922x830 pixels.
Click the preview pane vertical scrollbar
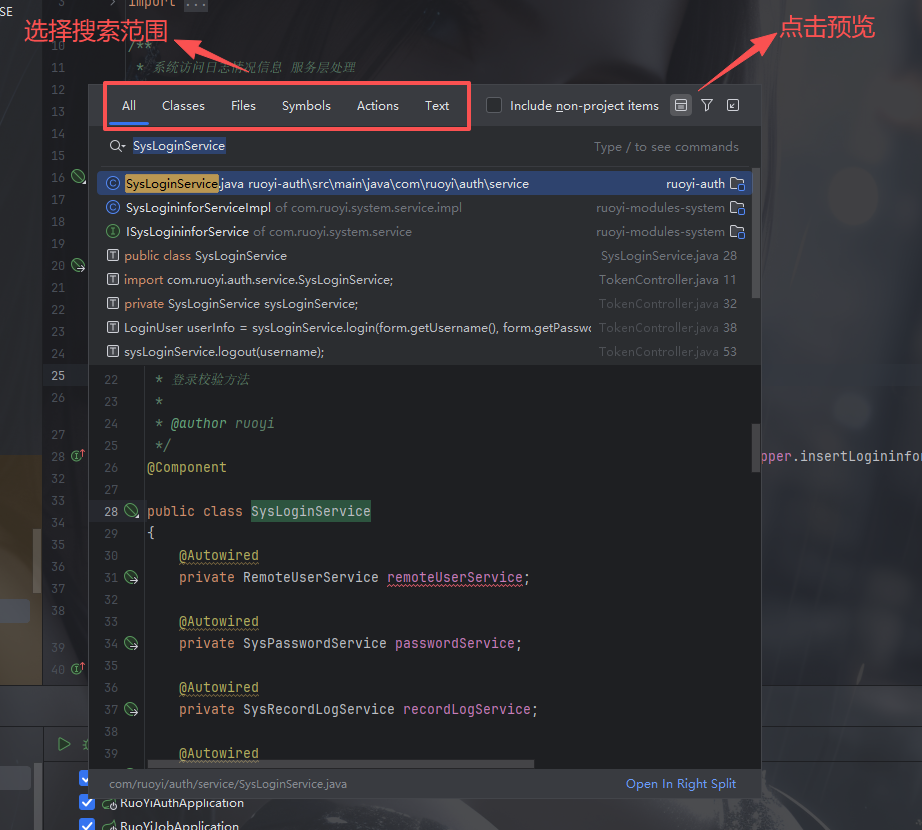tap(756, 448)
